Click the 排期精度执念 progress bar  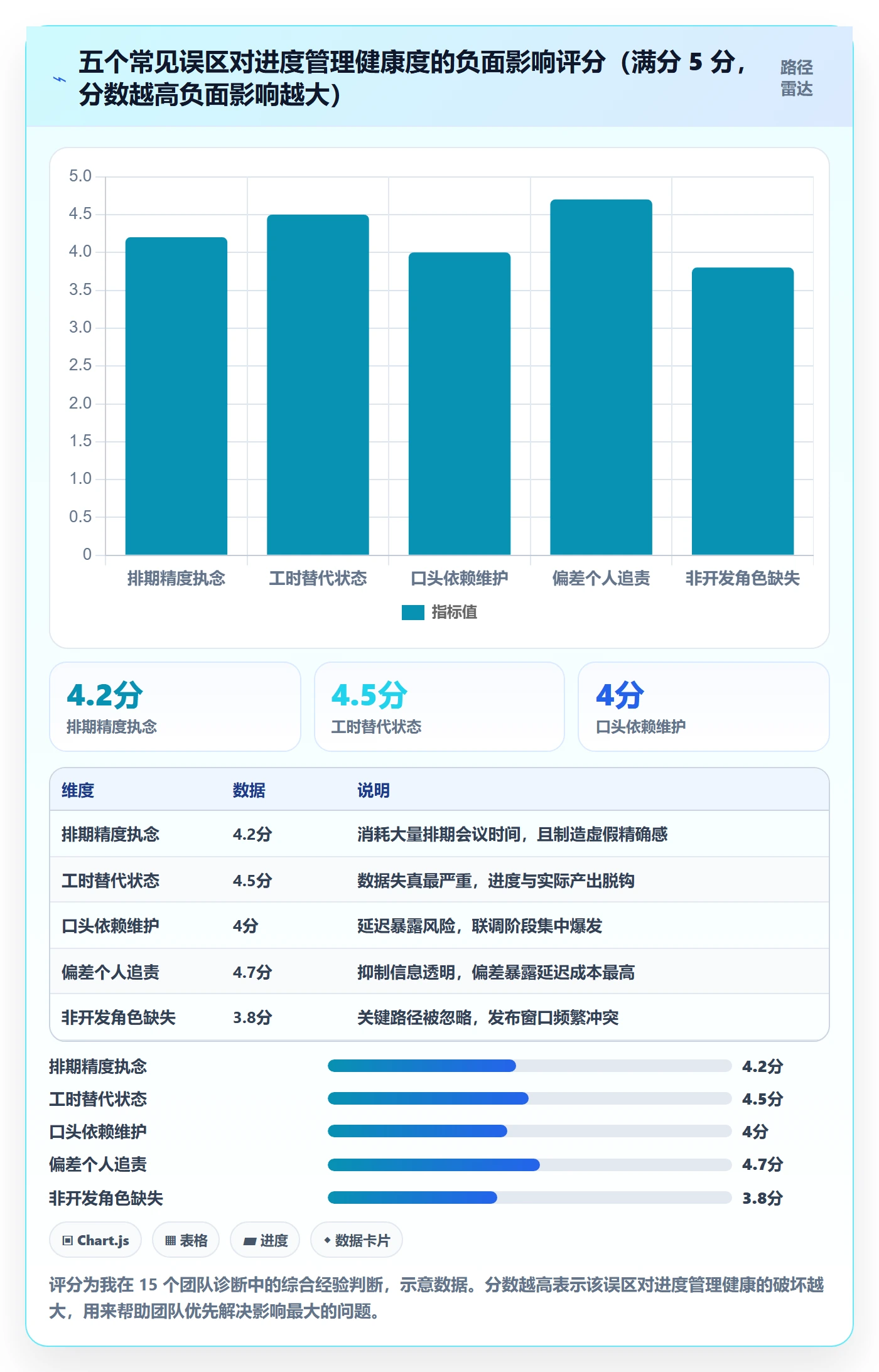coord(529,1066)
